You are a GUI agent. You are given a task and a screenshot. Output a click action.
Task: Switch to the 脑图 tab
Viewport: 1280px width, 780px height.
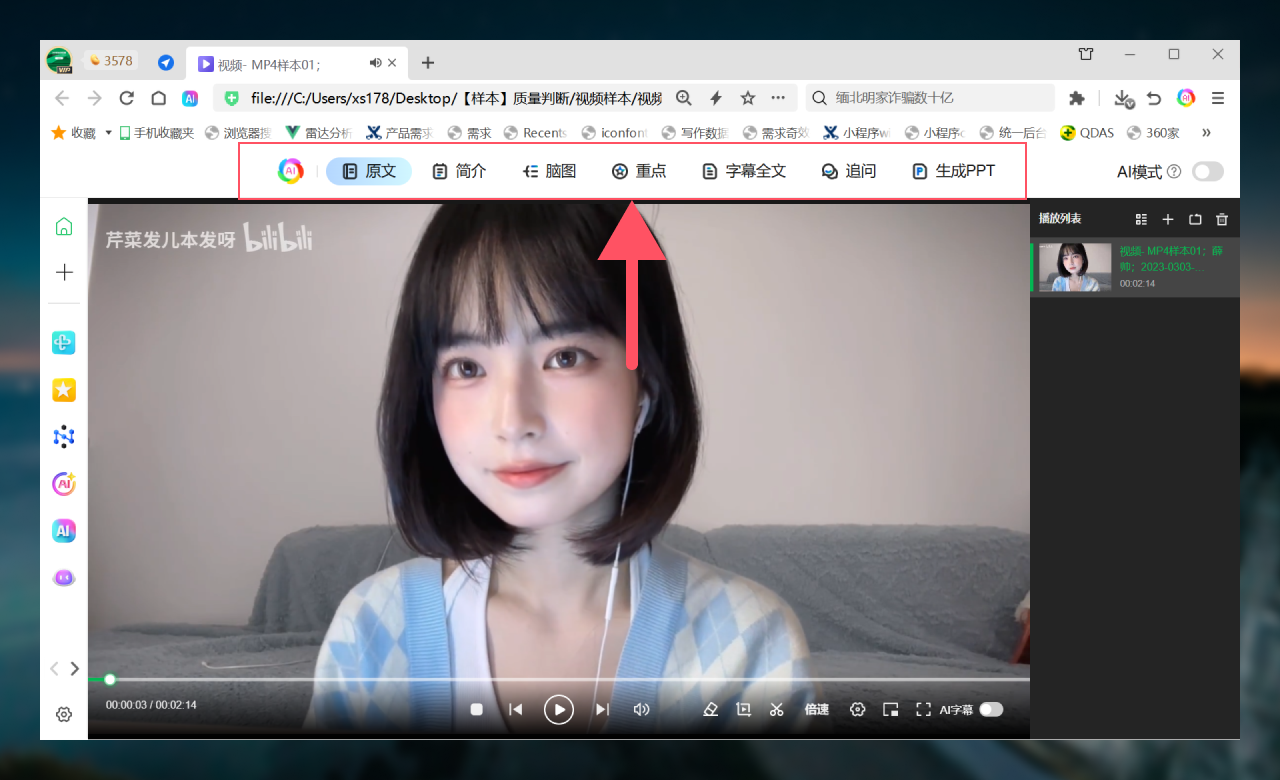coord(550,171)
